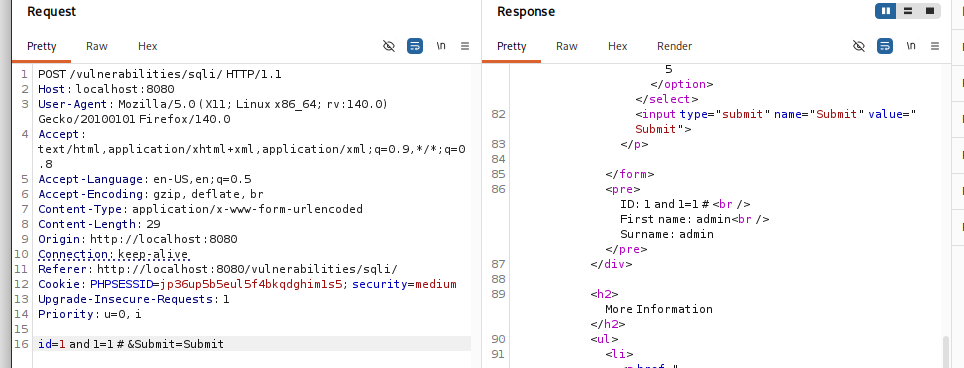Click the opening '<pre>' tag in Response
964x368 pixels.
coord(623,189)
